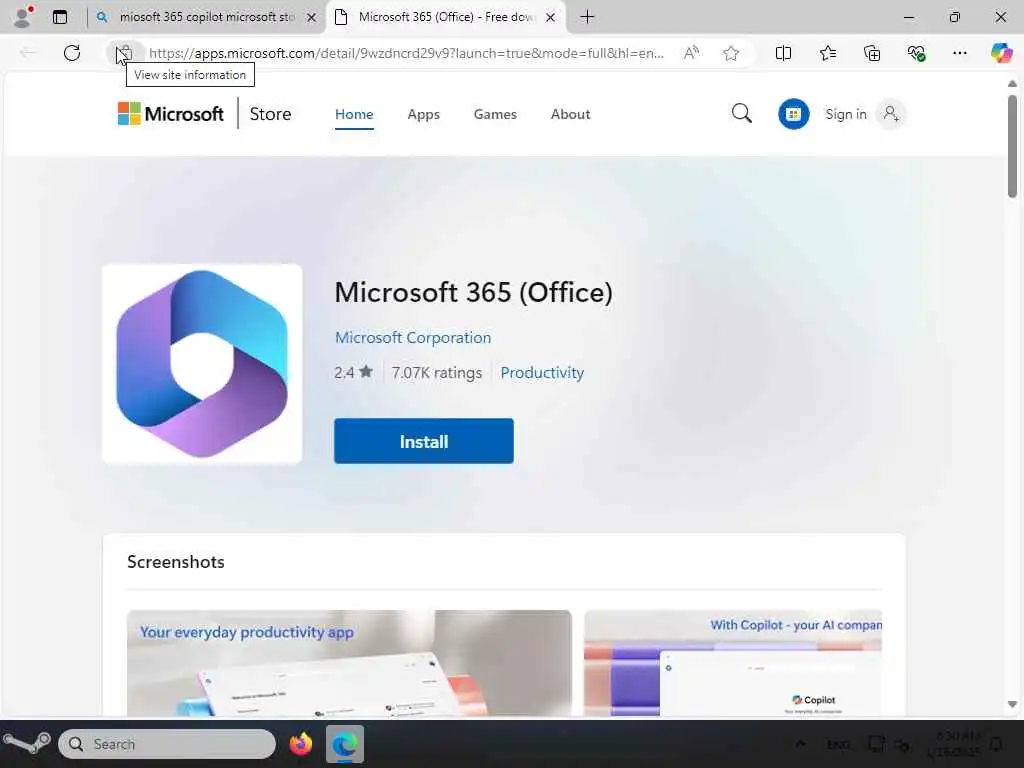Click the Store search magnifier icon
Image resolution: width=1024 pixels, height=768 pixels.
[x=741, y=114]
